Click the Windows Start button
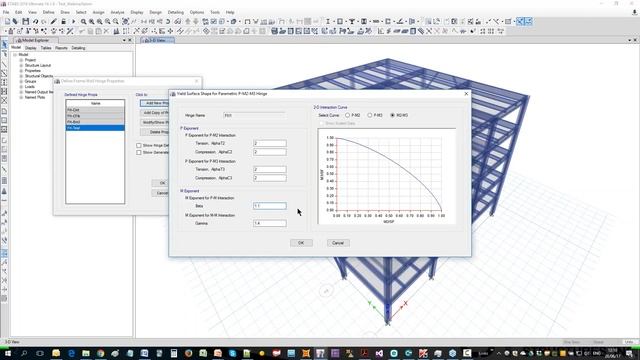Image resolution: width=640 pixels, height=360 pixels. 8,353
